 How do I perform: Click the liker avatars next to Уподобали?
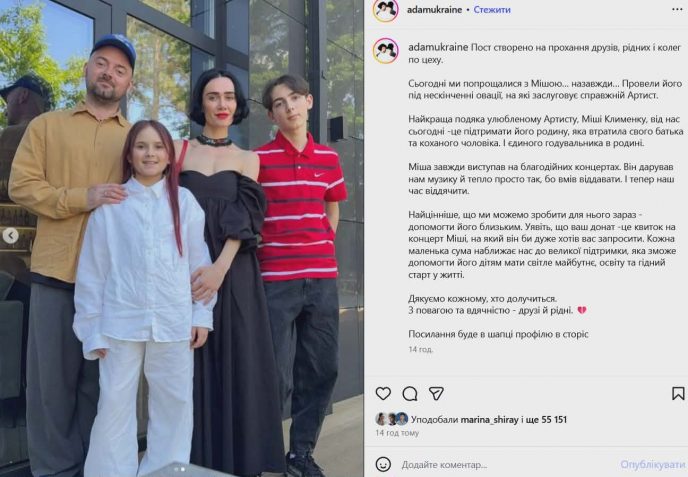[x=391, y=419]
